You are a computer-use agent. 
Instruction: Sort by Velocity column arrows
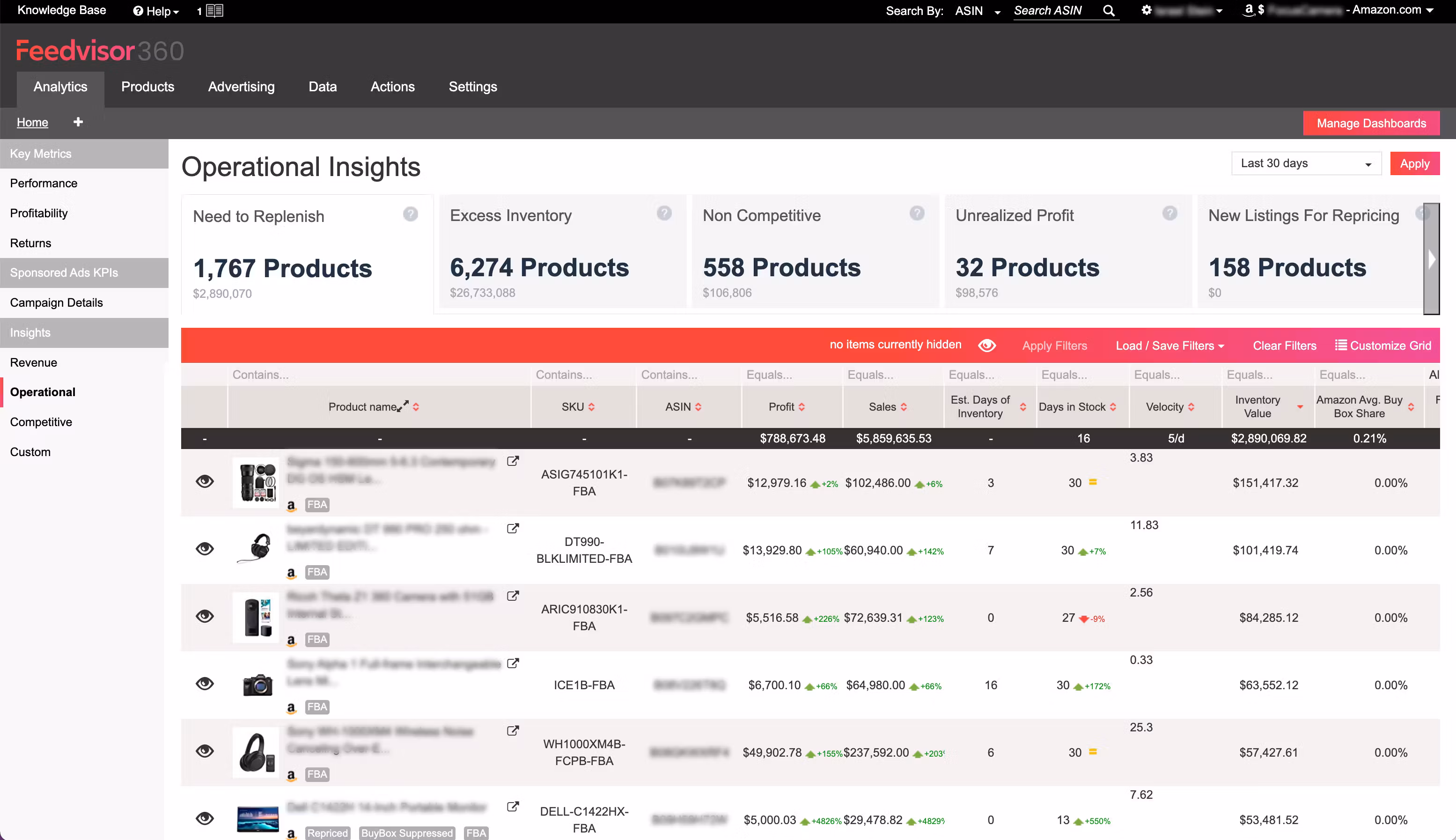(1191, 407)
